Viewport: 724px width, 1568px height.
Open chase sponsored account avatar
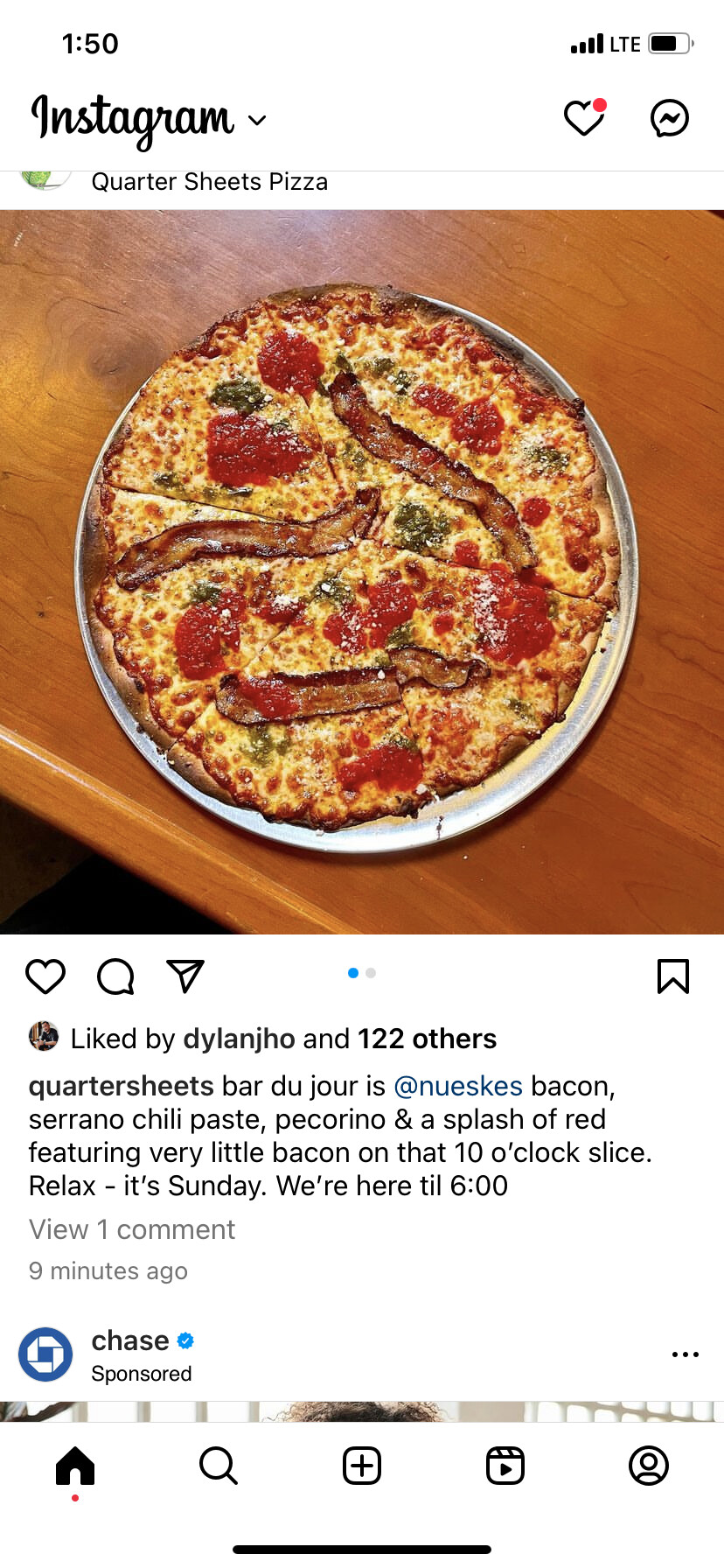pos(45,1354)
